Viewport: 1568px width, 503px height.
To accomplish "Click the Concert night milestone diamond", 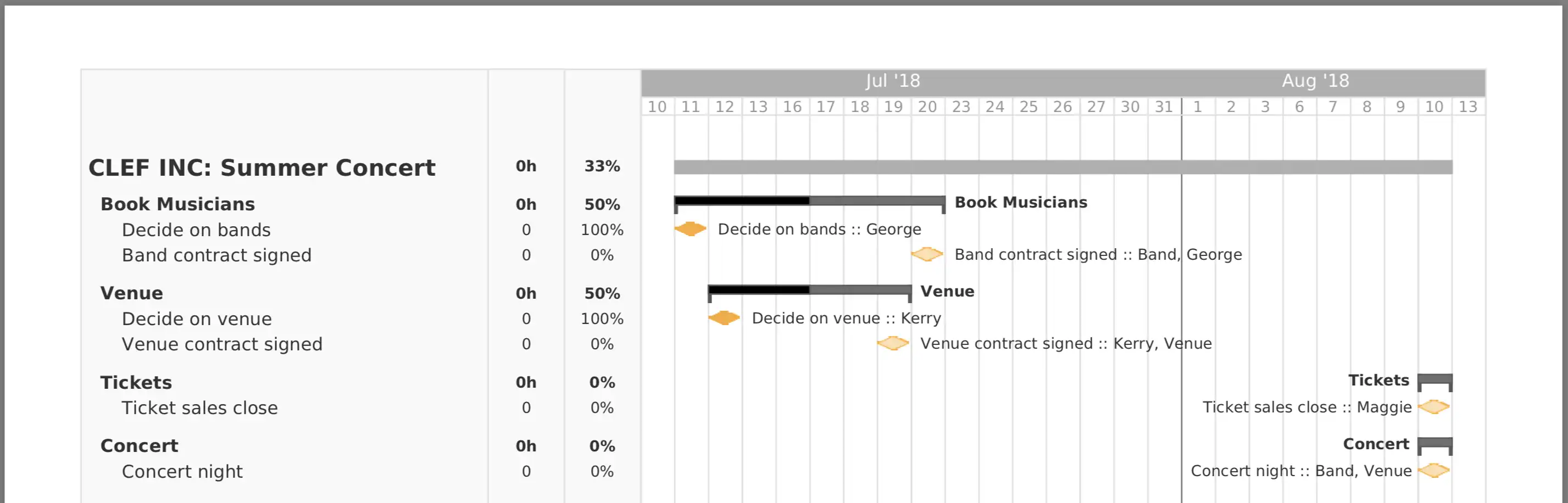I will click(1433, 470).
